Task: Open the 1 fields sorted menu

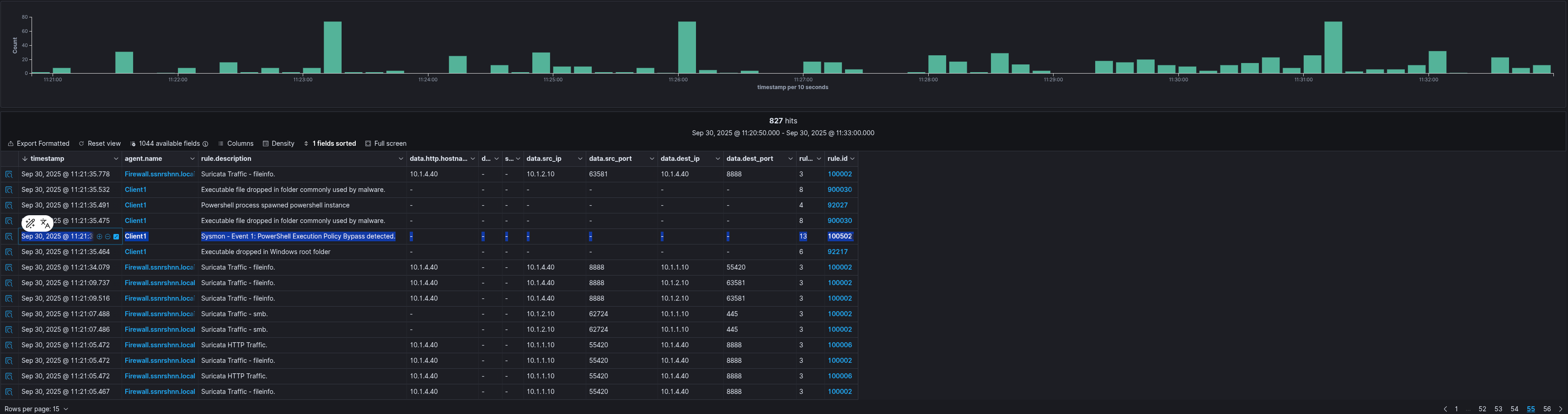Action: tap(329, 144)
